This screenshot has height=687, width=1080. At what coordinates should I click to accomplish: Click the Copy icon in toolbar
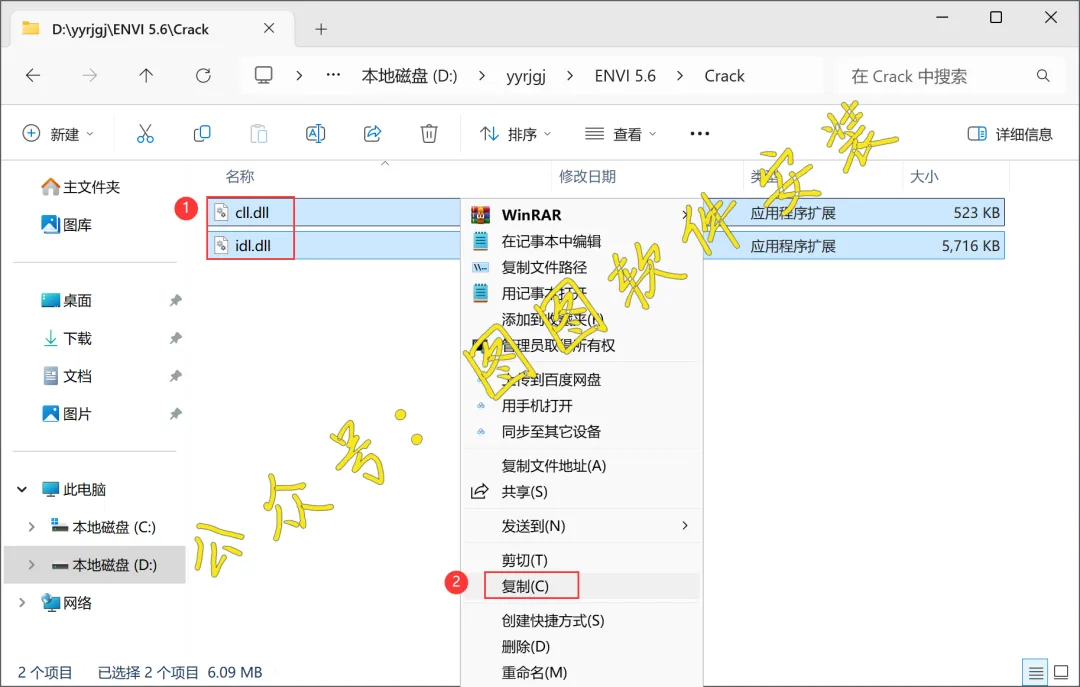tap(202, 134)
